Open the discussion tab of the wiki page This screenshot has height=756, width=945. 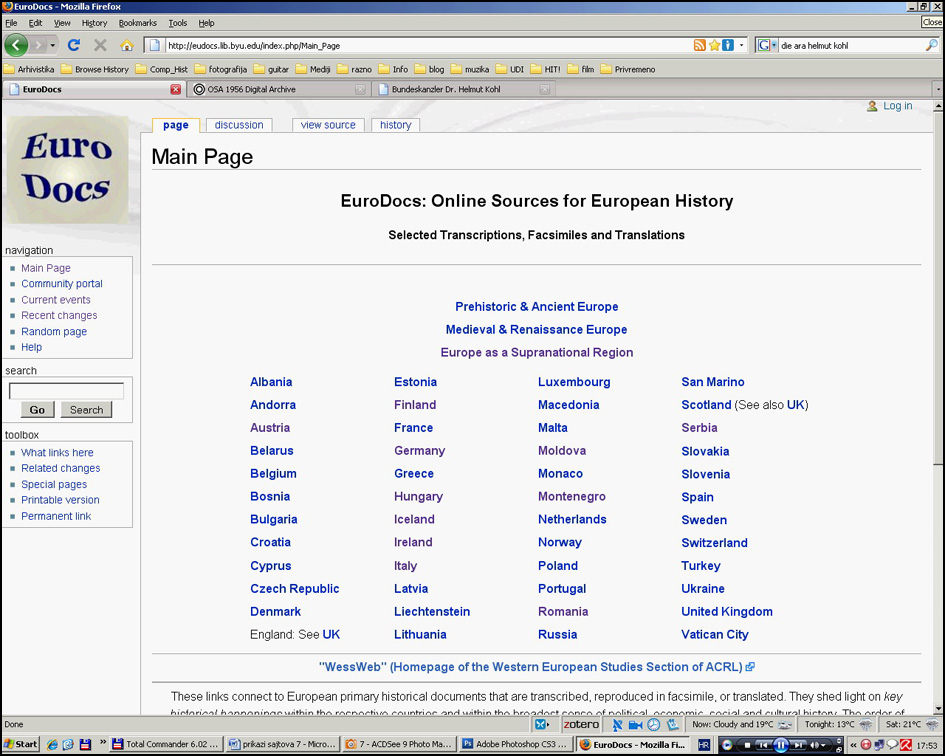coord(239,125)
